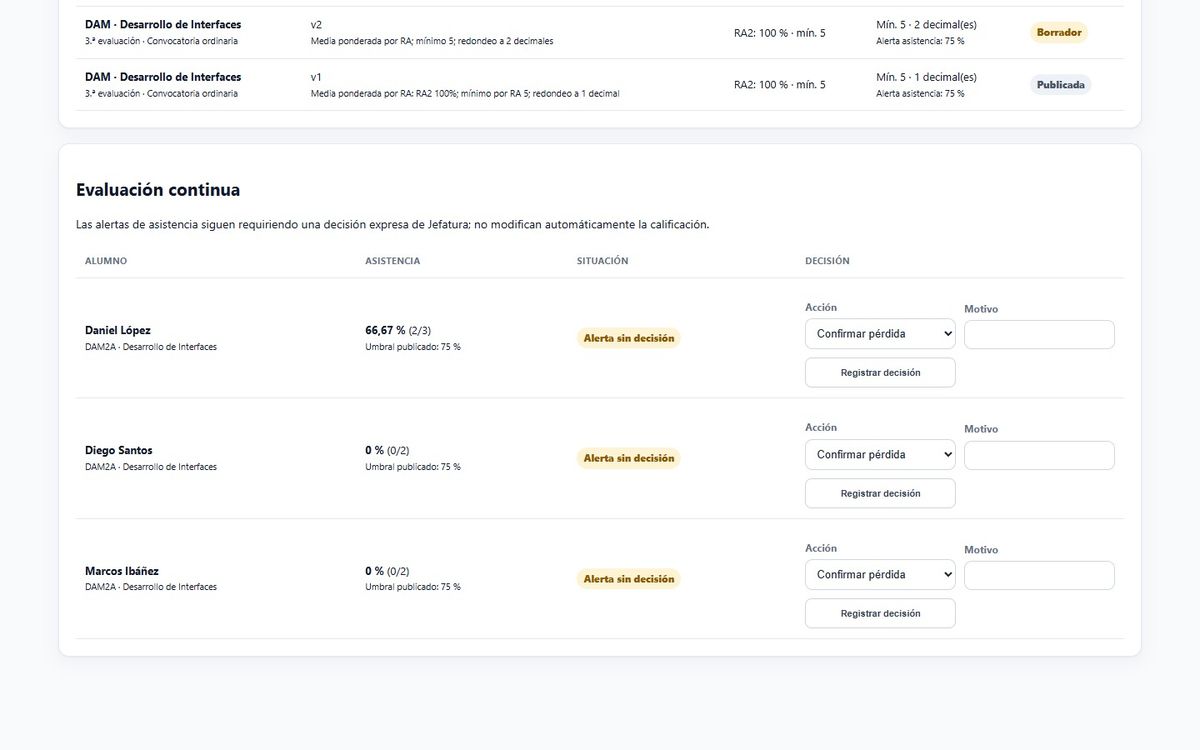Viewport: 1200px width, 750px height.
Task: Click the v1 version label
Action: 317,77
